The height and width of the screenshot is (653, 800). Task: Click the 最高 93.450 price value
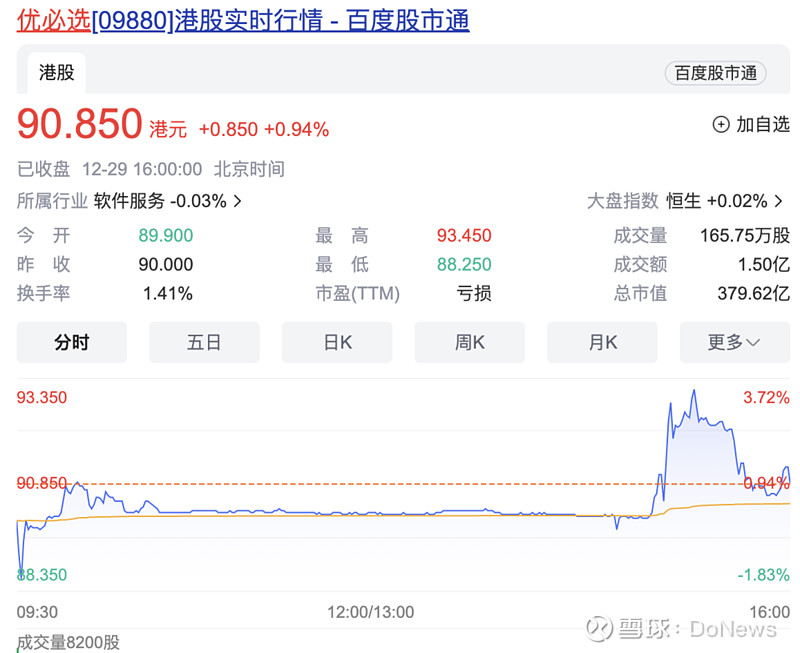(x=467, y=235)
